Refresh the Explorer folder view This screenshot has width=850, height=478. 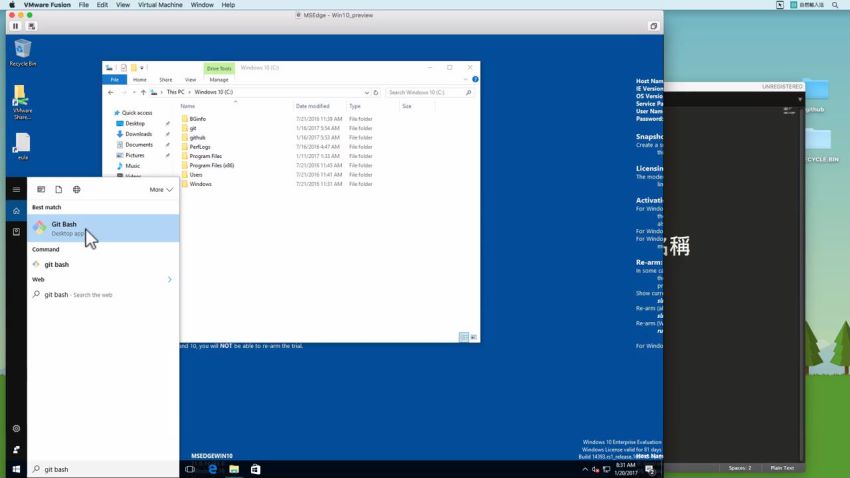click(x=376, y=93)
